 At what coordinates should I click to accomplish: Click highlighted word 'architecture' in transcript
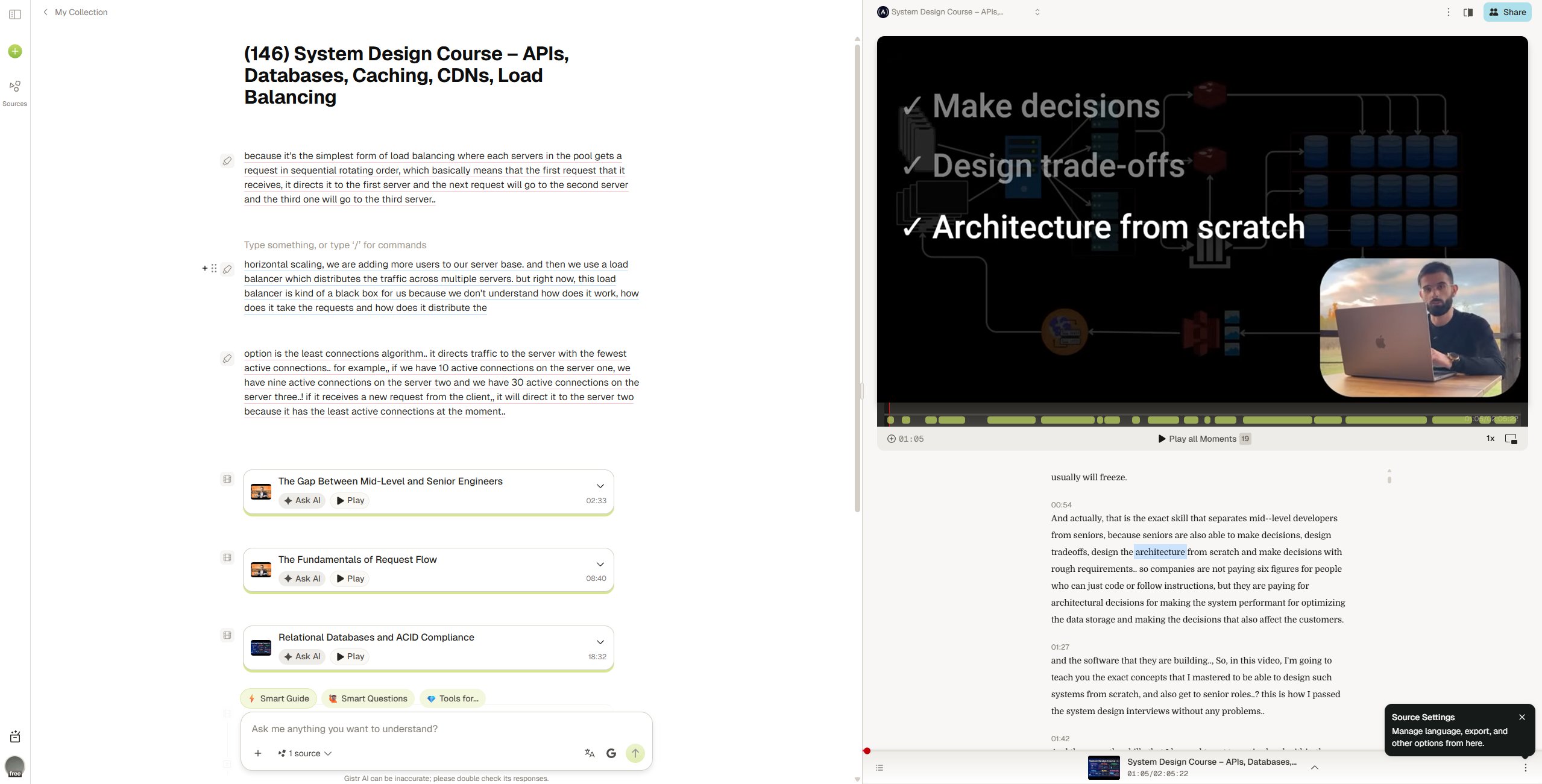1160,552
